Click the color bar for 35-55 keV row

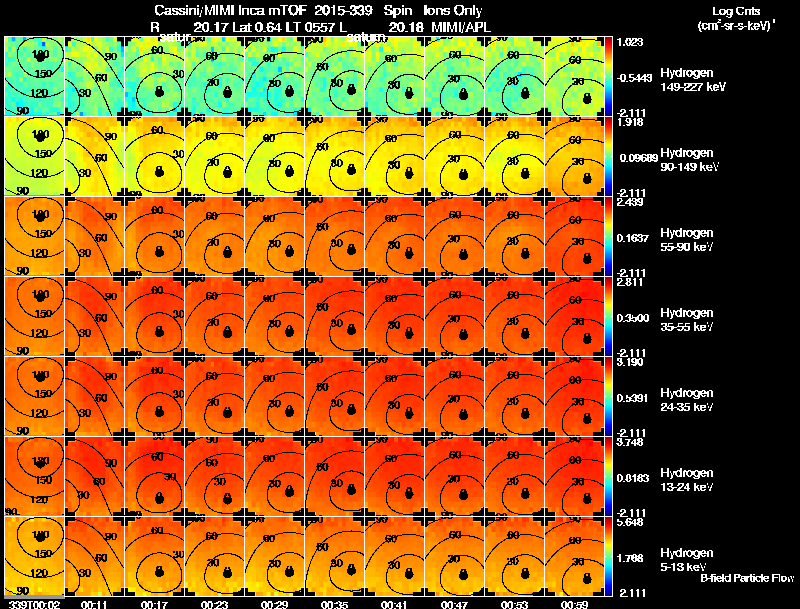point(608,316)
